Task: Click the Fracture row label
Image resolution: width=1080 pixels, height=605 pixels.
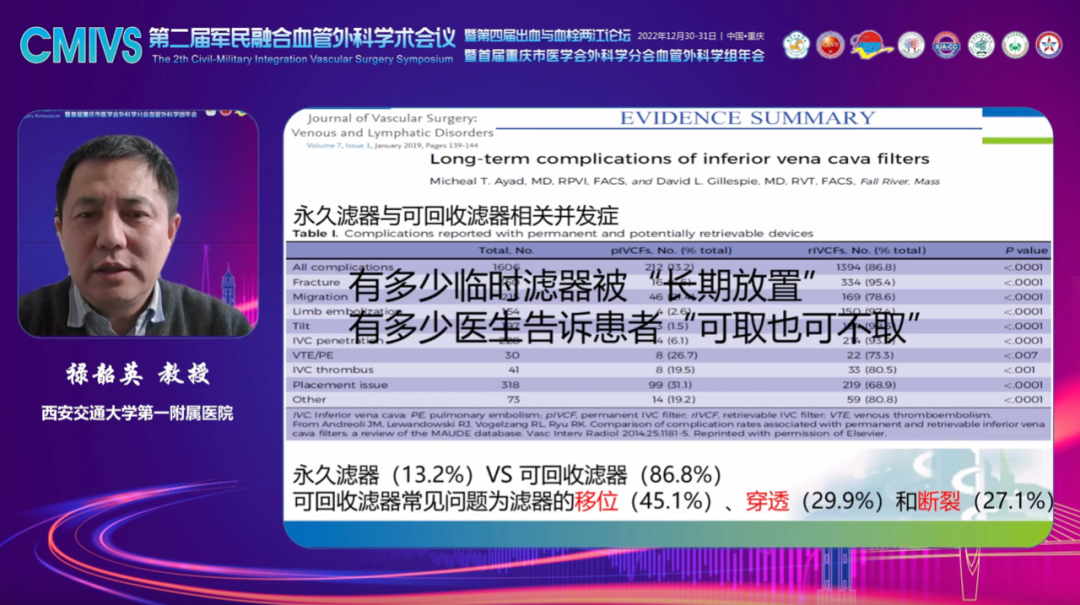Action: (x=316, y=282)
